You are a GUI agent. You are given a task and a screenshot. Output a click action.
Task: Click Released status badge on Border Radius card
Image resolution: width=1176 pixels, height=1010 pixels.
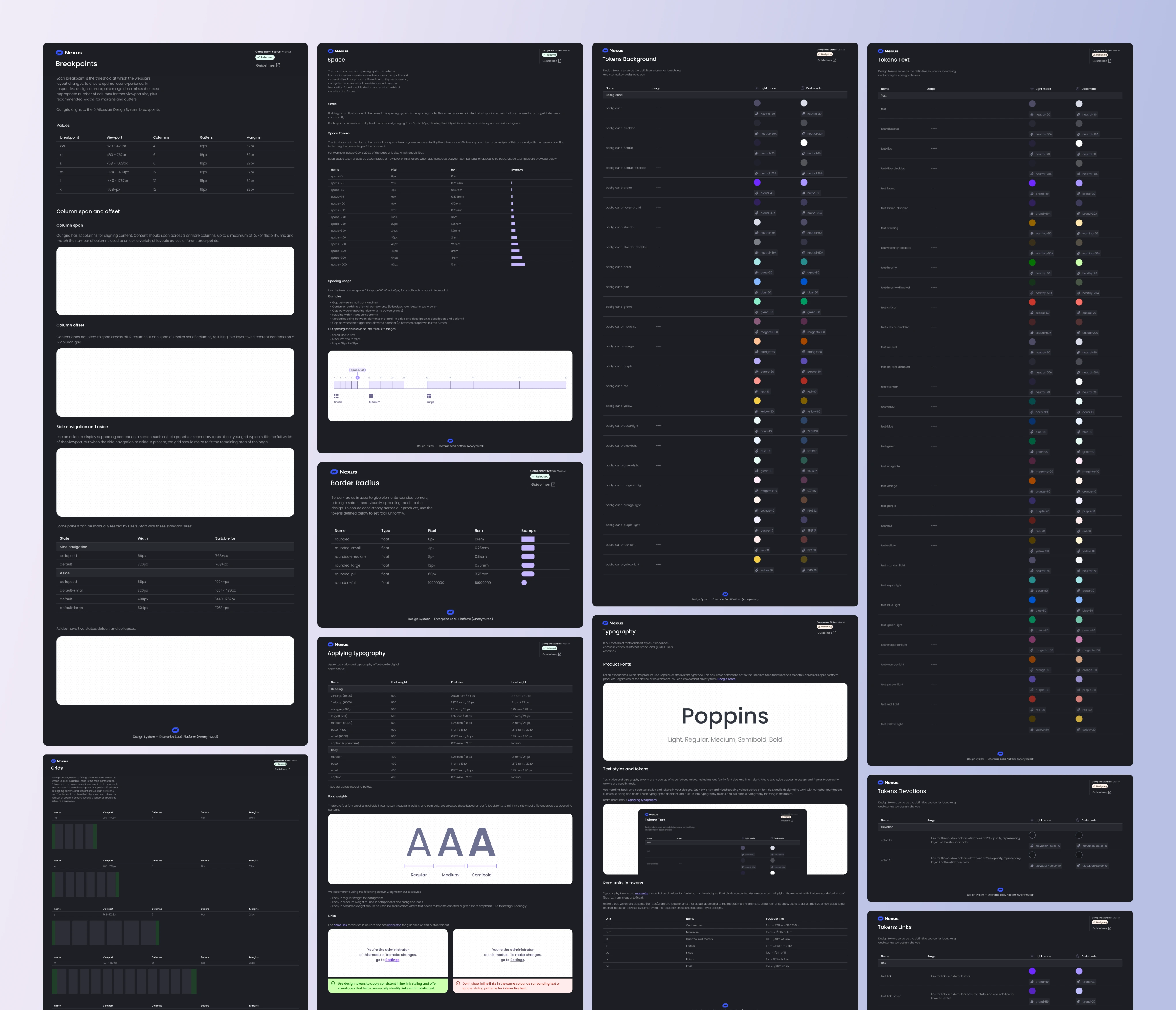(540, 477)
